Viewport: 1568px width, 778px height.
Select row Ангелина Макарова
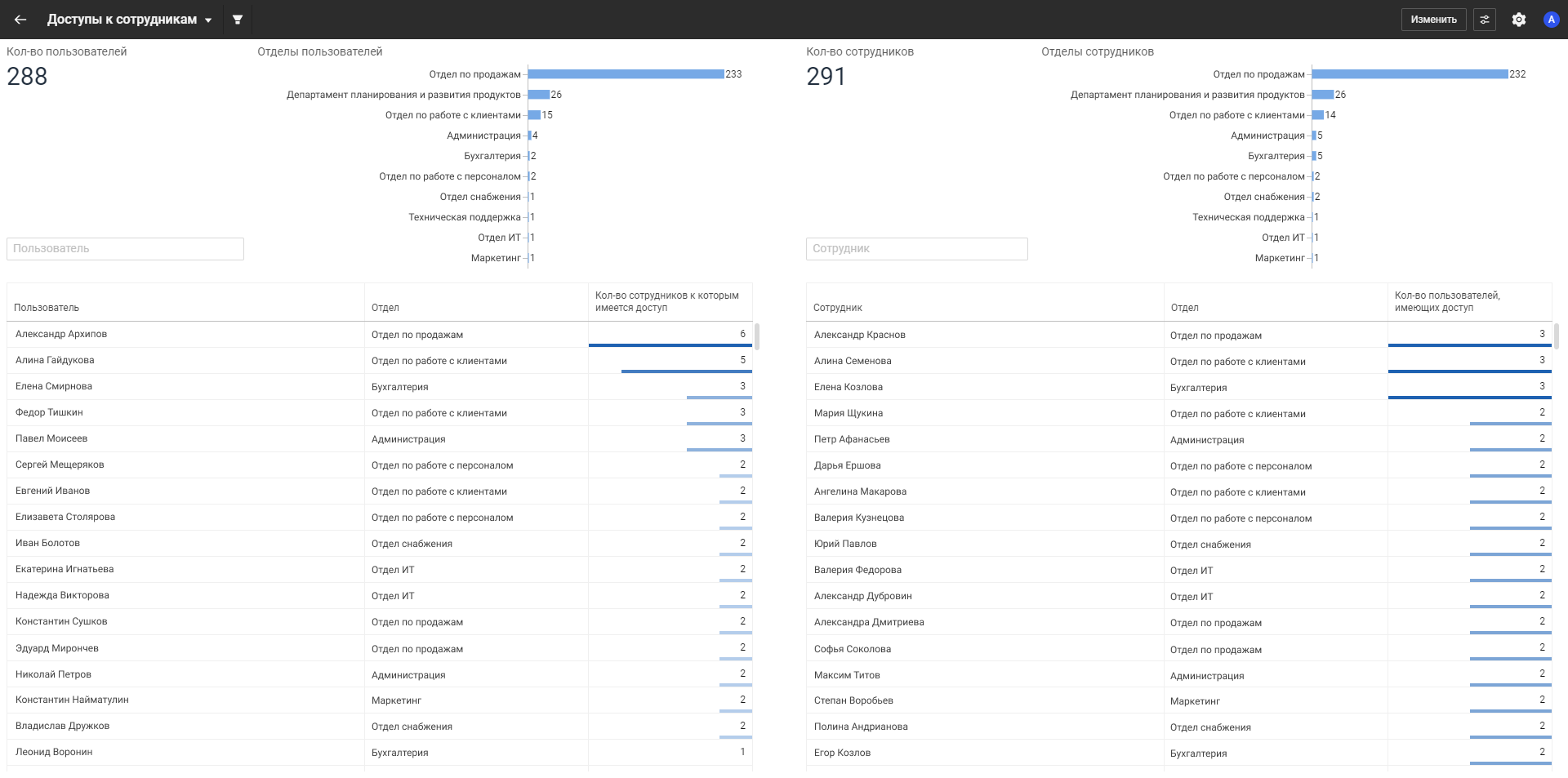(x=1178, y=491)
